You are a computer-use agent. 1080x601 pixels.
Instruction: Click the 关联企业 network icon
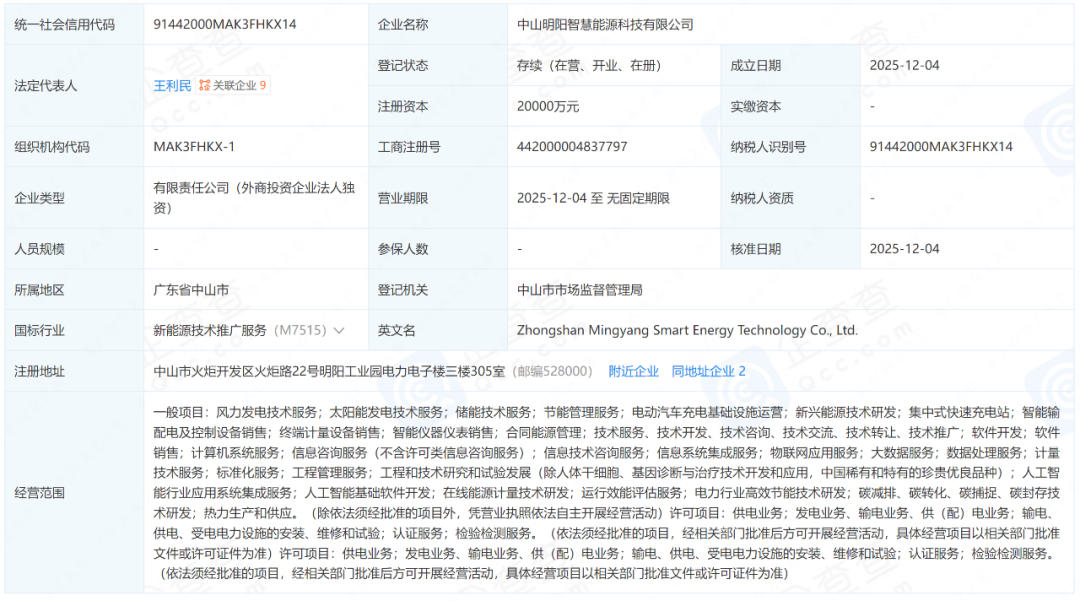[x=204, y=86]
